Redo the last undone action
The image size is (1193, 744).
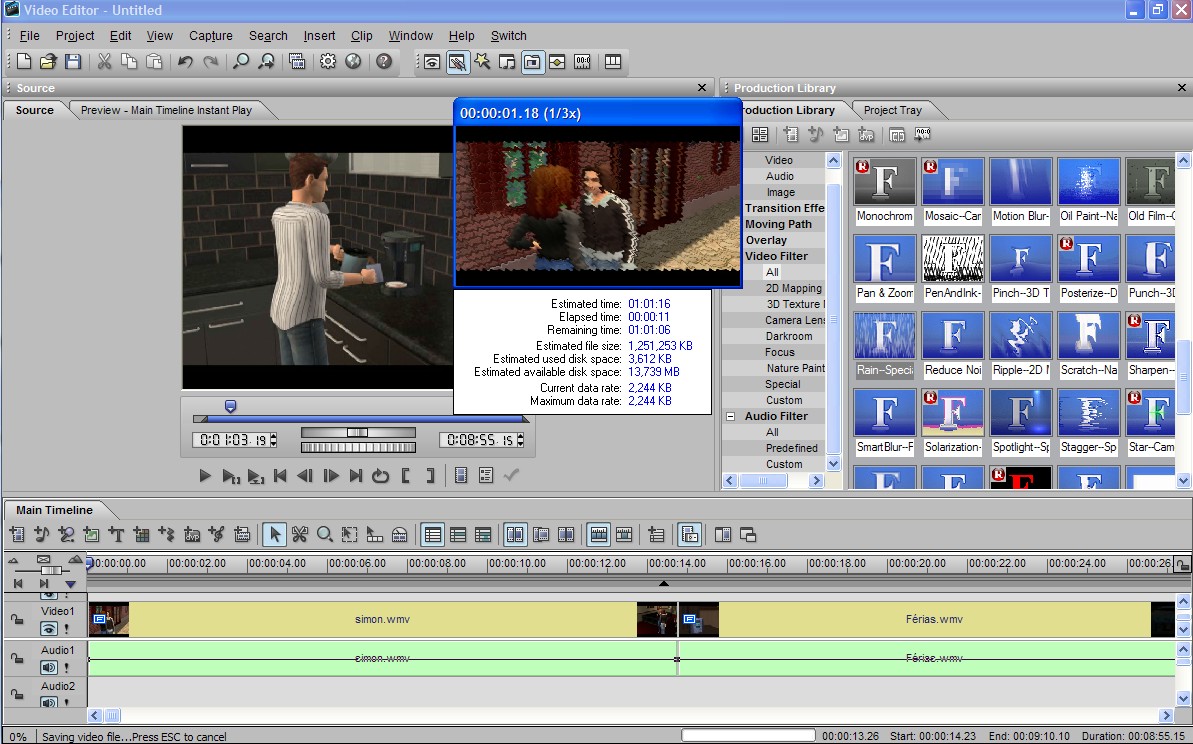pyautogui.click(x=211, y=62)
